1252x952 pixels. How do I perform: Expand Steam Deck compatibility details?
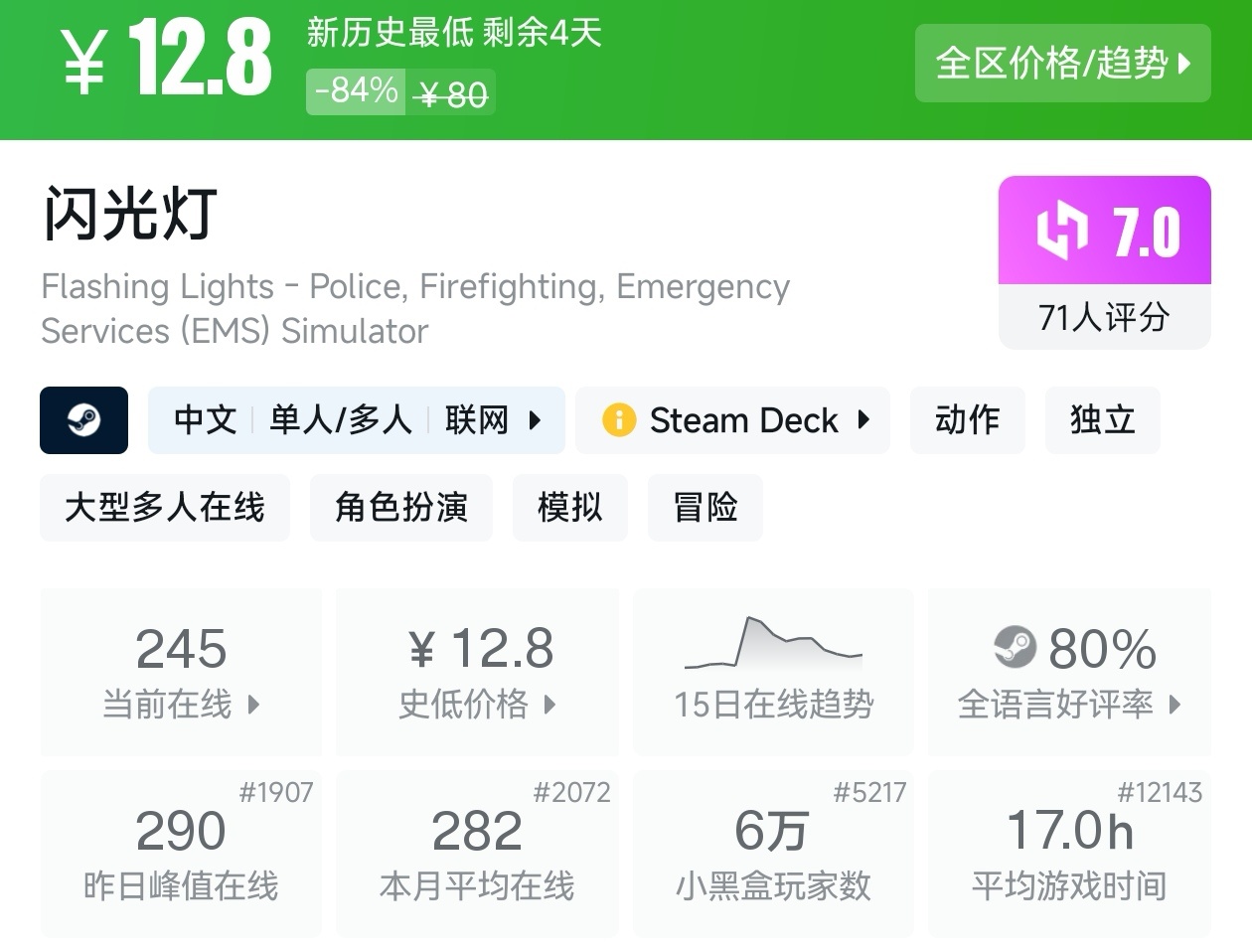click(733, 420)
